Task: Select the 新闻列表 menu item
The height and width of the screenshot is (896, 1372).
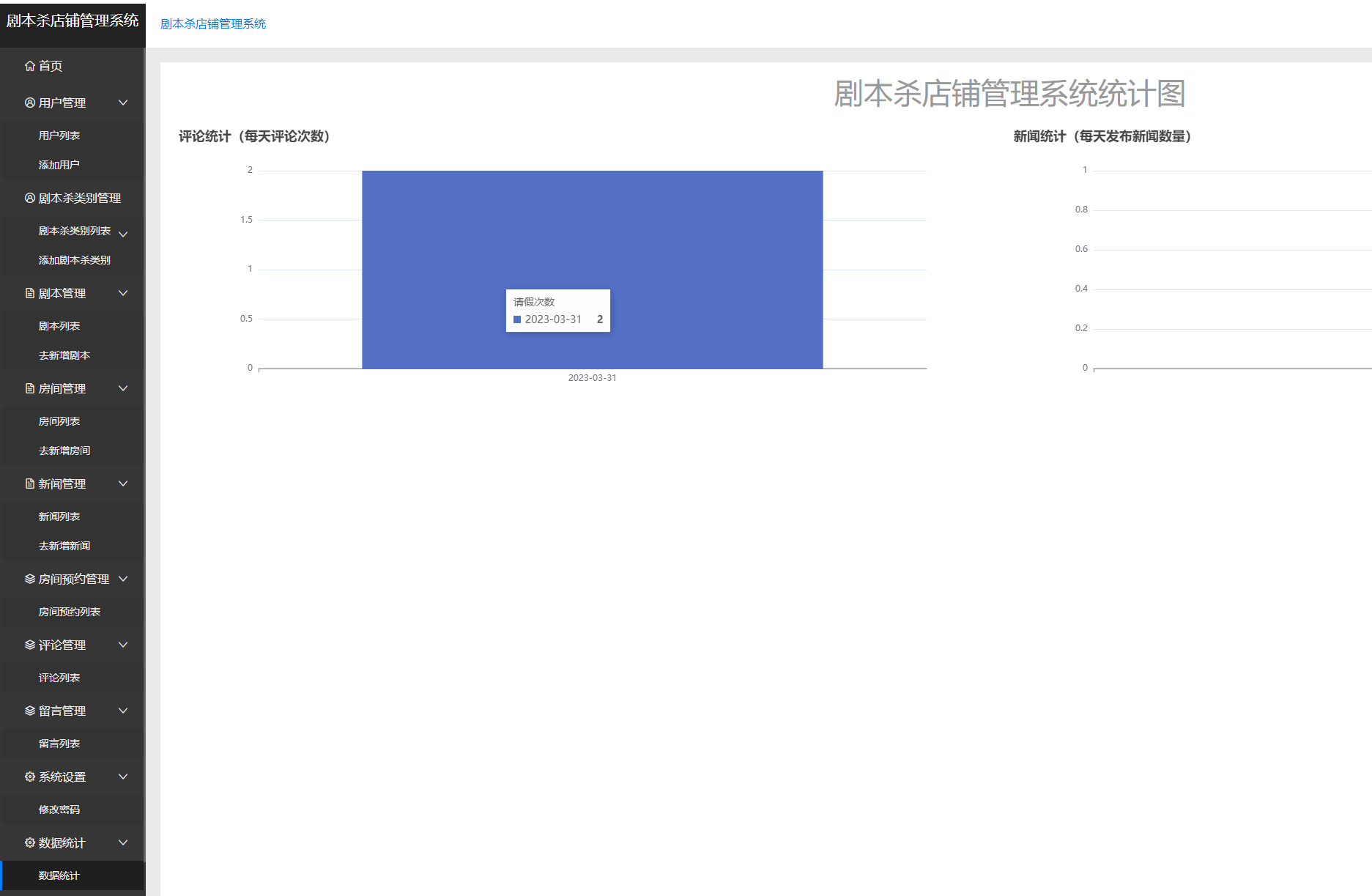Action: (x=59, y=516)
